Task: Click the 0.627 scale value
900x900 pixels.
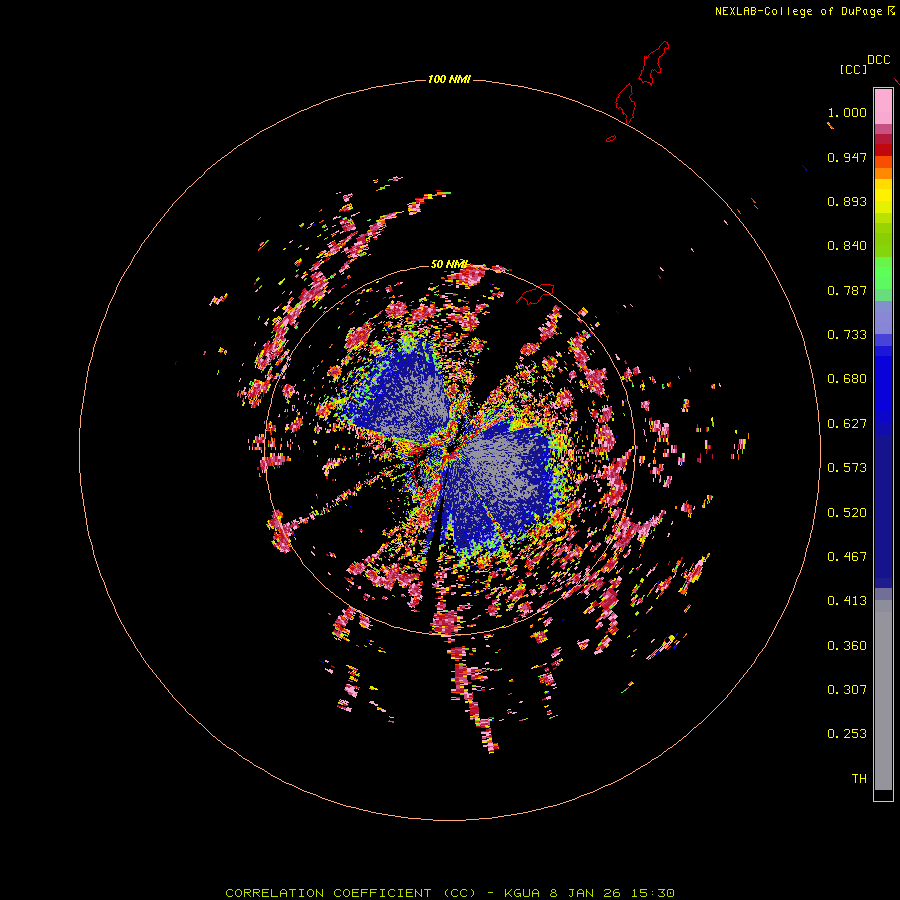Action: pos(847,424)
